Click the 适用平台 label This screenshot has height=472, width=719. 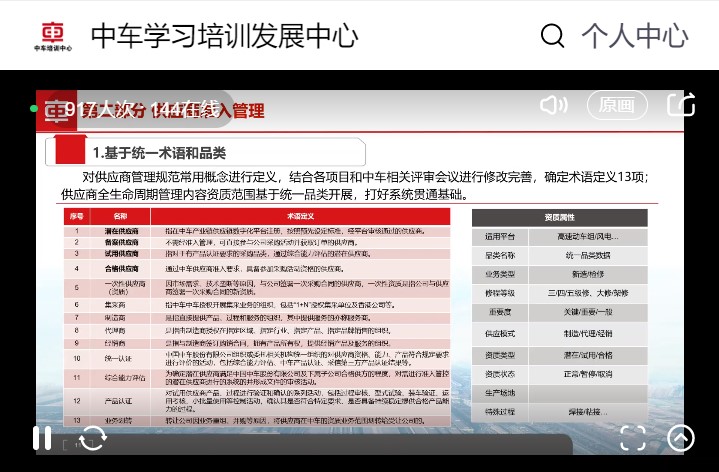pos(500,237)
